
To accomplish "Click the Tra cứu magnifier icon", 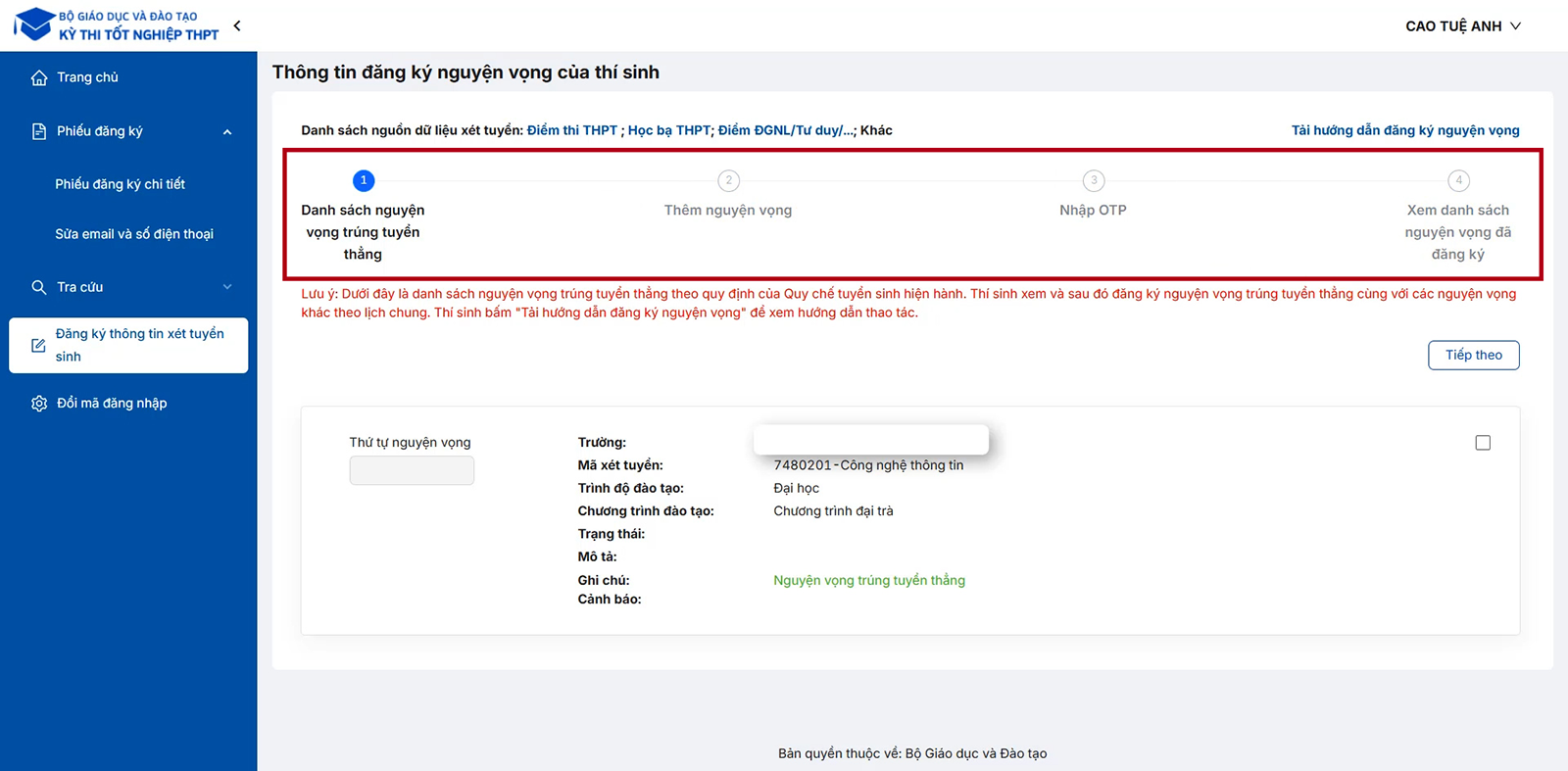I will (39, 287).
